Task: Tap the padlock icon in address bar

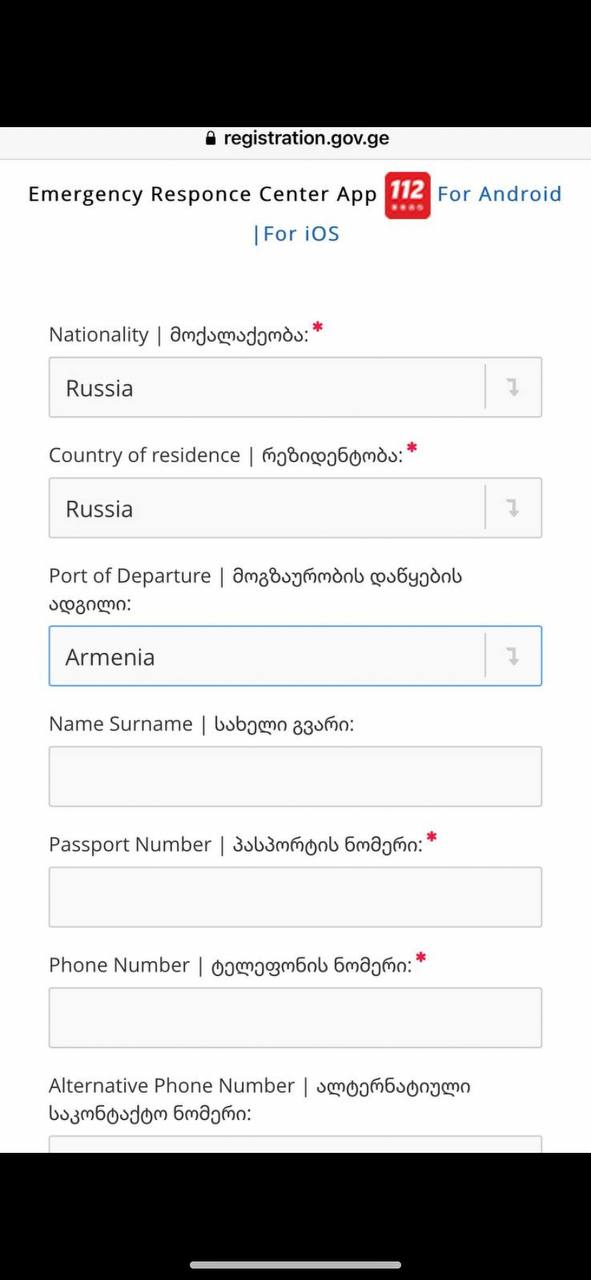Action: pyautogui.click(x=209, y=139)
